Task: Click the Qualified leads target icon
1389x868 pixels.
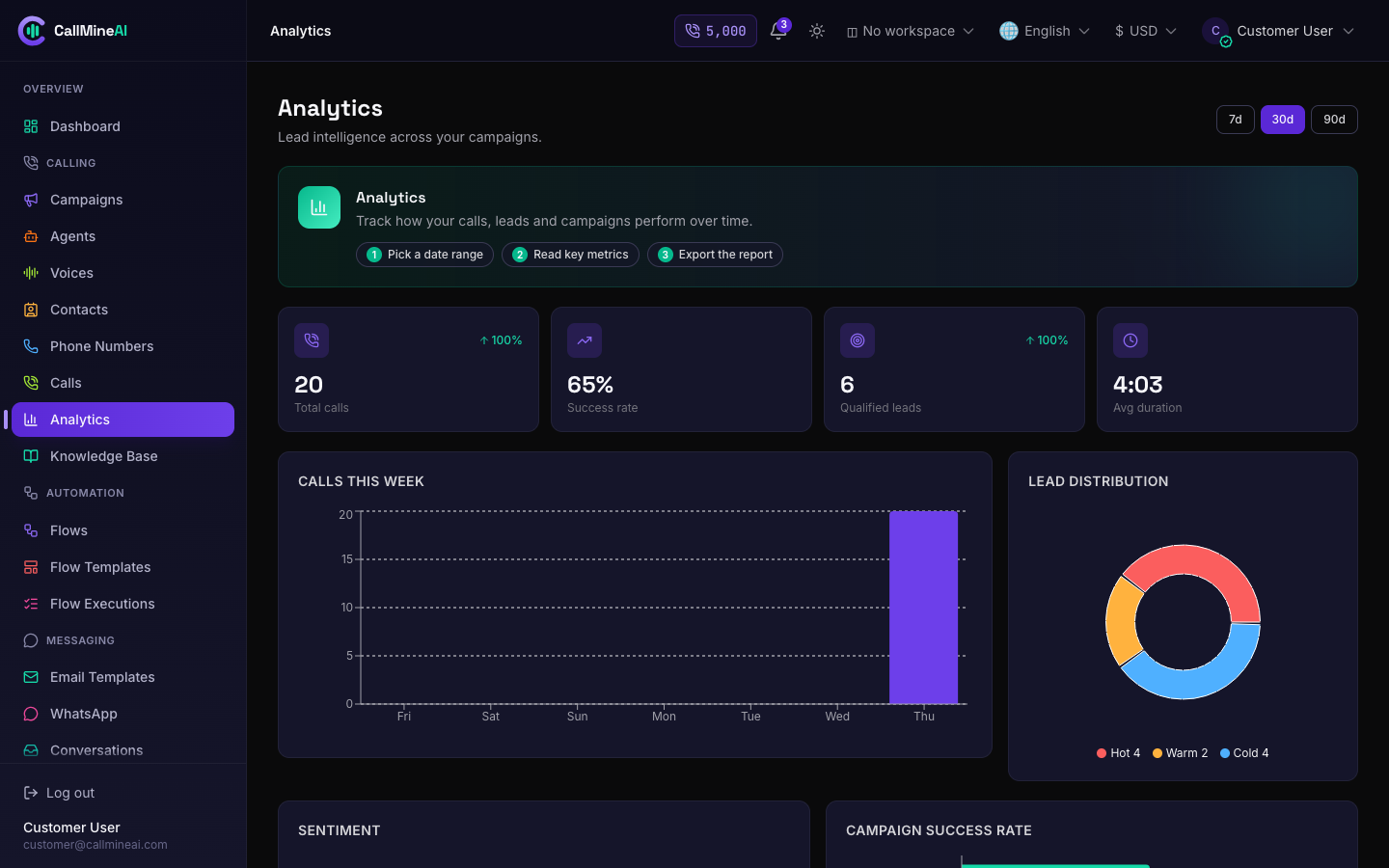Action: [858, 340]
